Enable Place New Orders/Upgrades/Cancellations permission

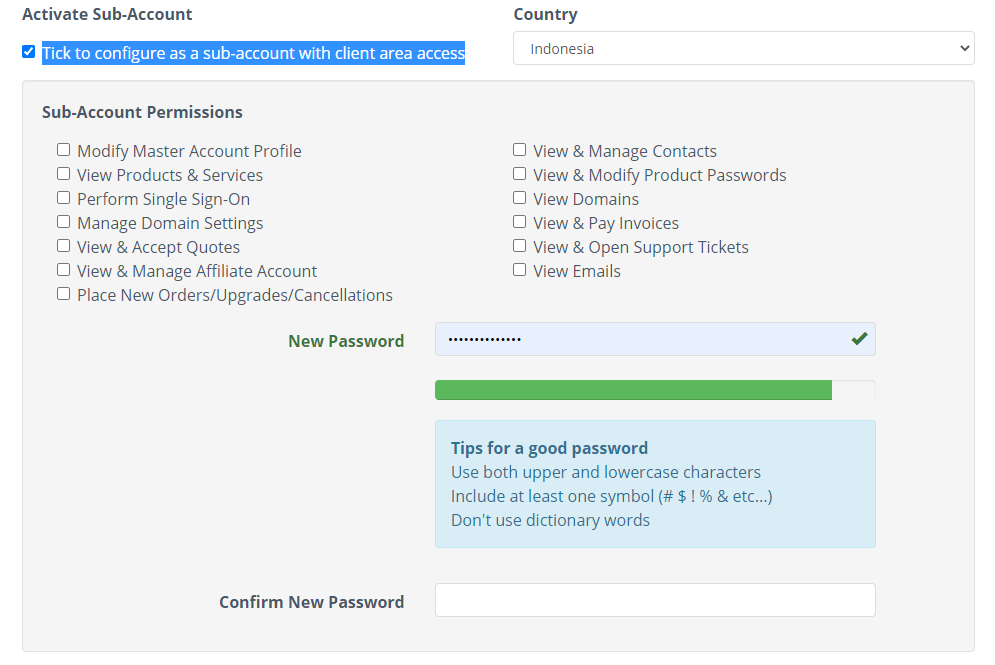(x=64, y=294)
